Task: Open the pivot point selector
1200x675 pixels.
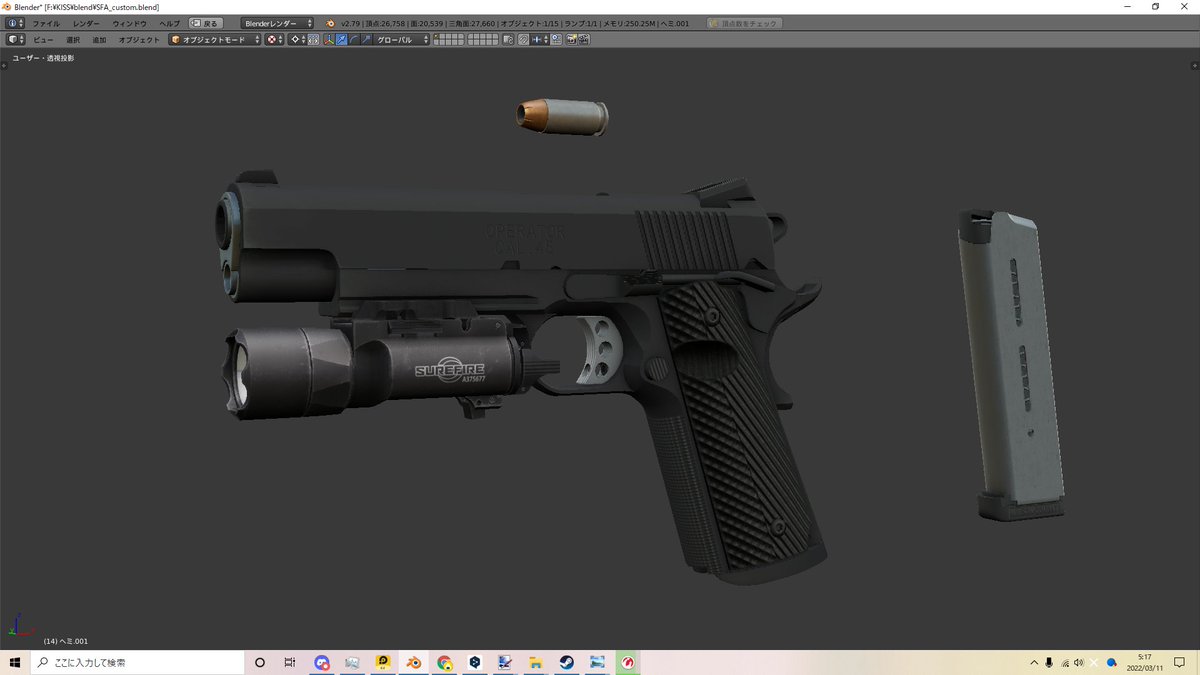Action: point(298,39)
